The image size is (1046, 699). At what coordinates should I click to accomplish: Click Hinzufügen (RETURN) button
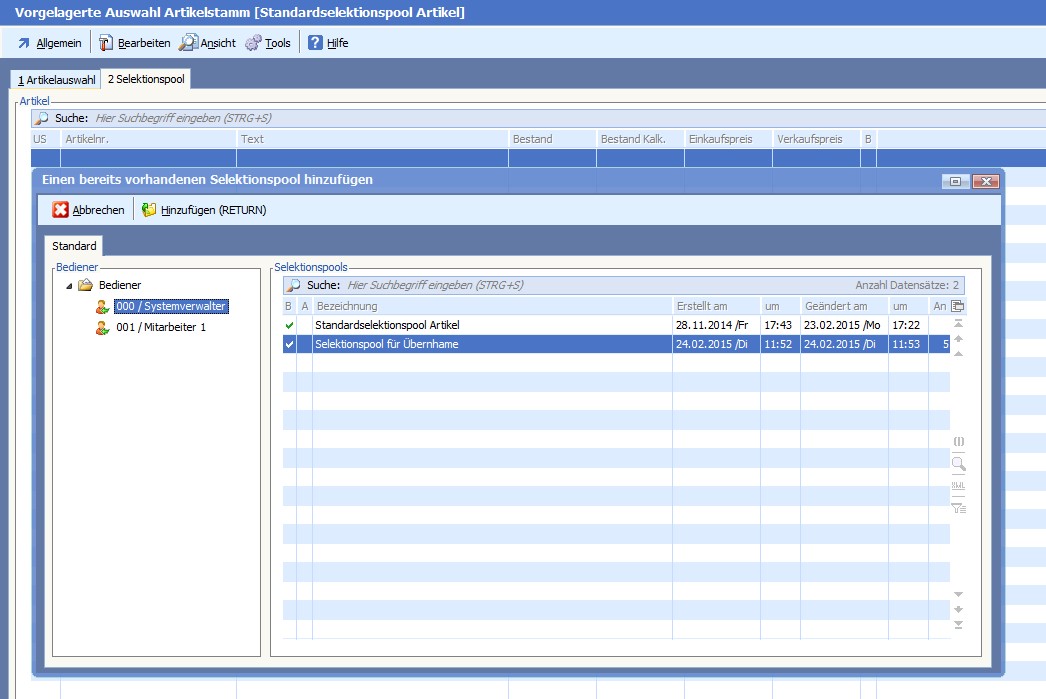tap(204, 210)
